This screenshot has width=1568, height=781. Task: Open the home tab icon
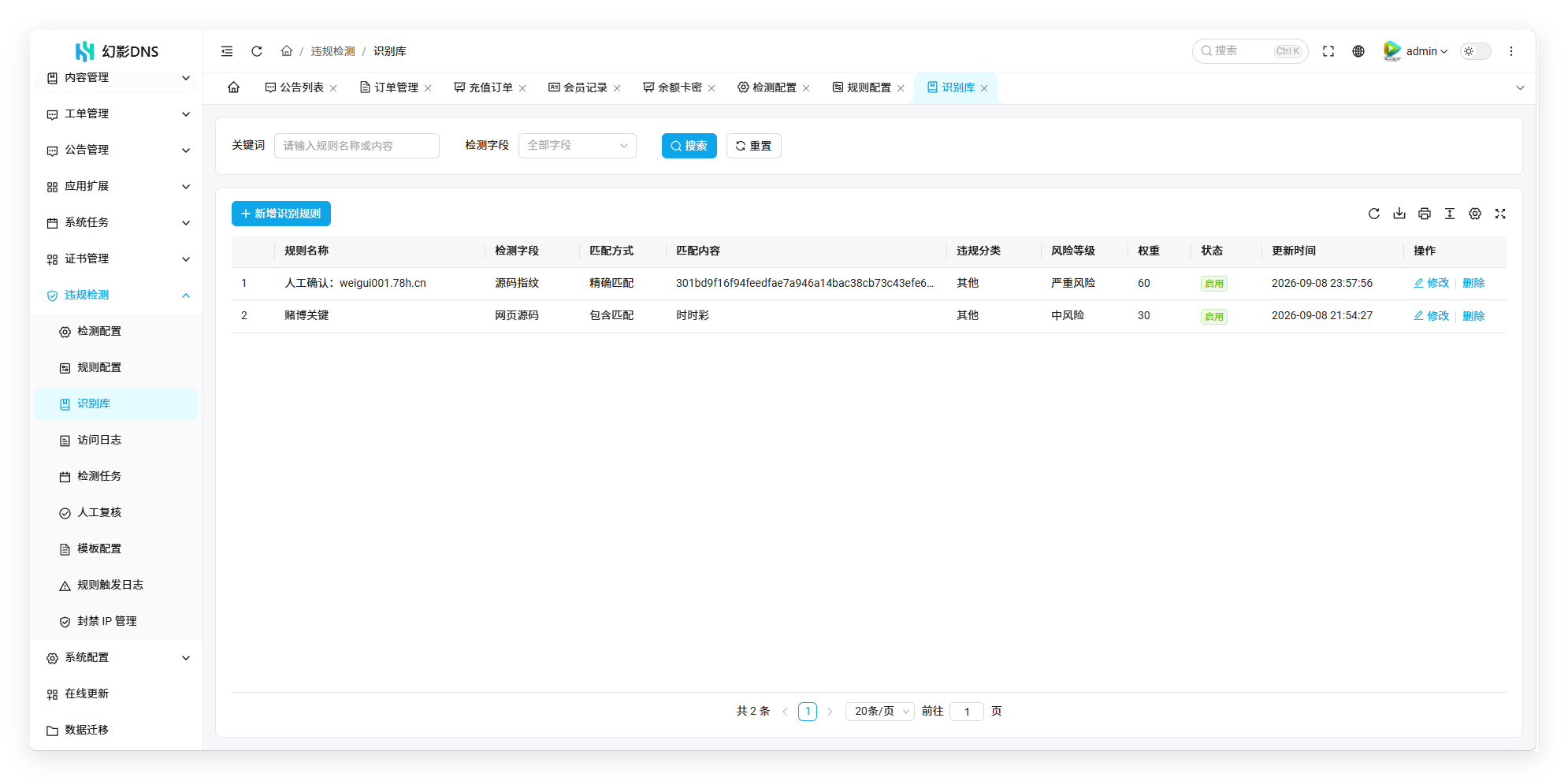point(234,87)
